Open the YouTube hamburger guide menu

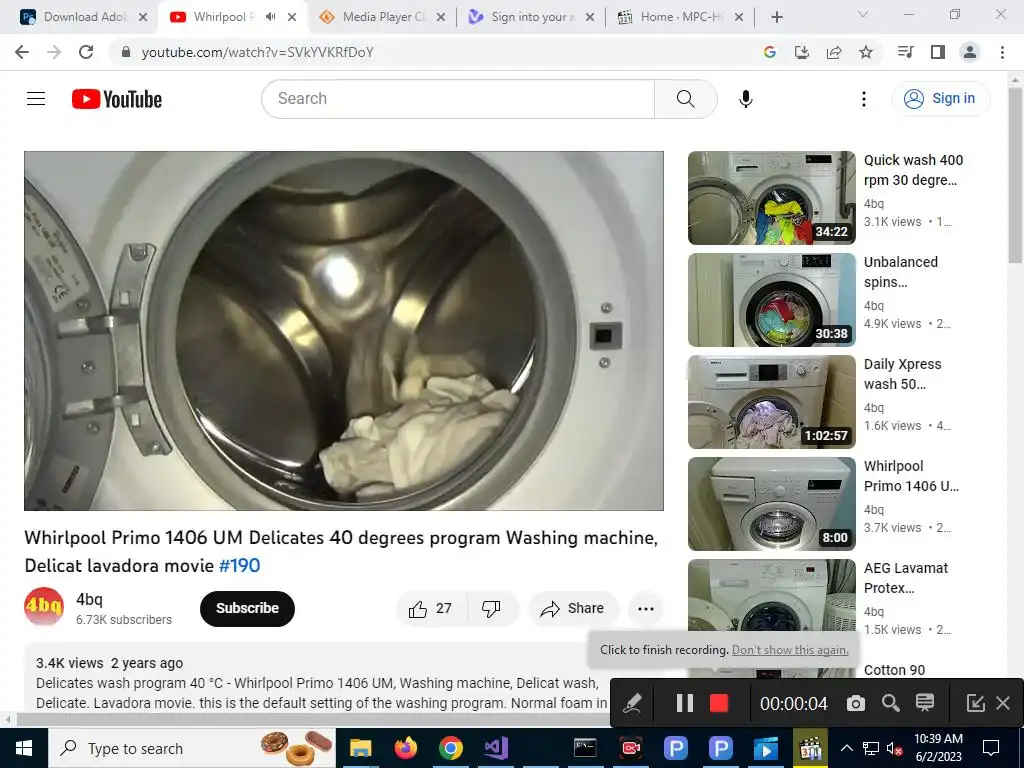click(x=36, y=99)
